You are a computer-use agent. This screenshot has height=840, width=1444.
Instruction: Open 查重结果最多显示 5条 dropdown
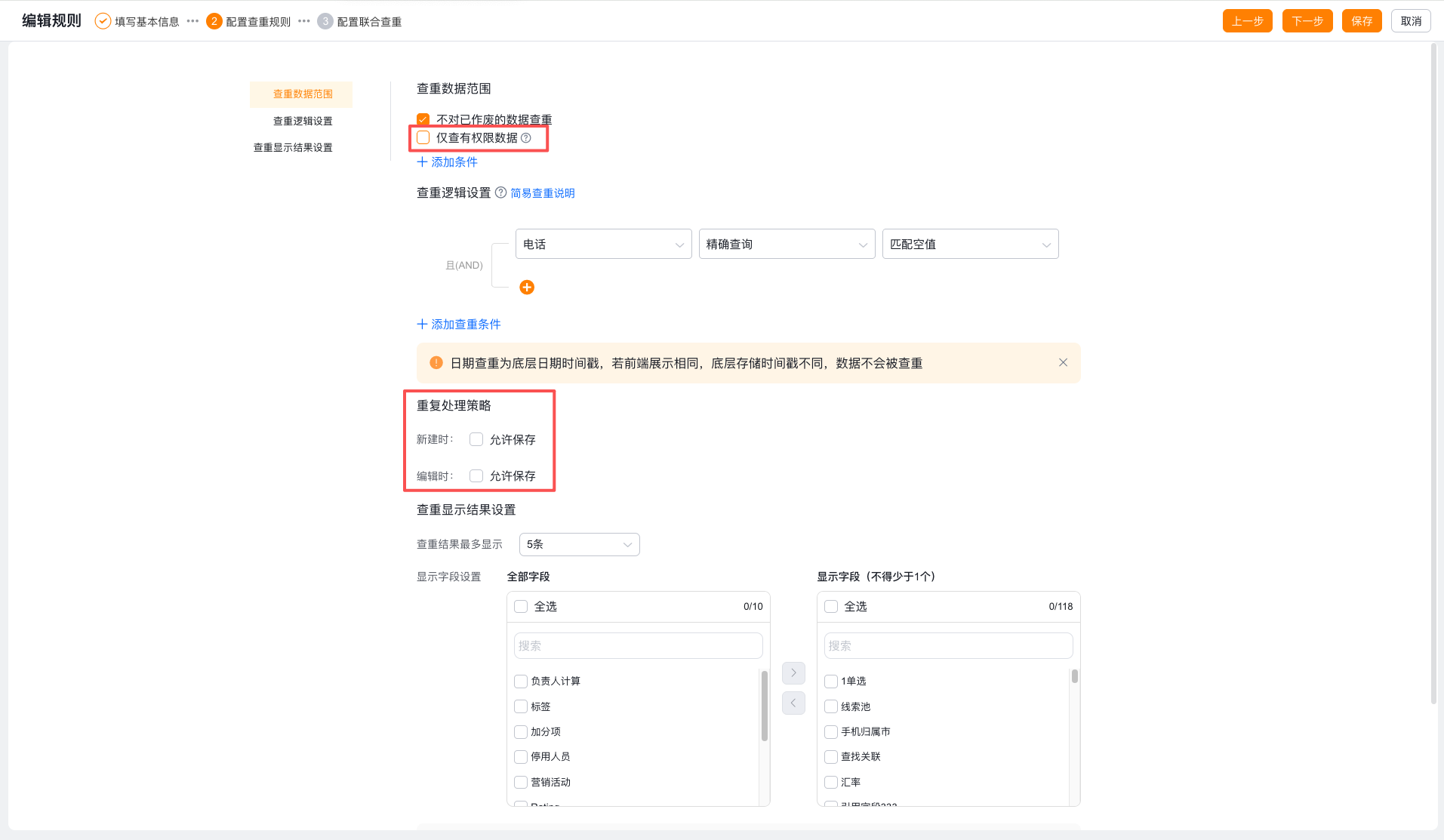pos(580,544)
